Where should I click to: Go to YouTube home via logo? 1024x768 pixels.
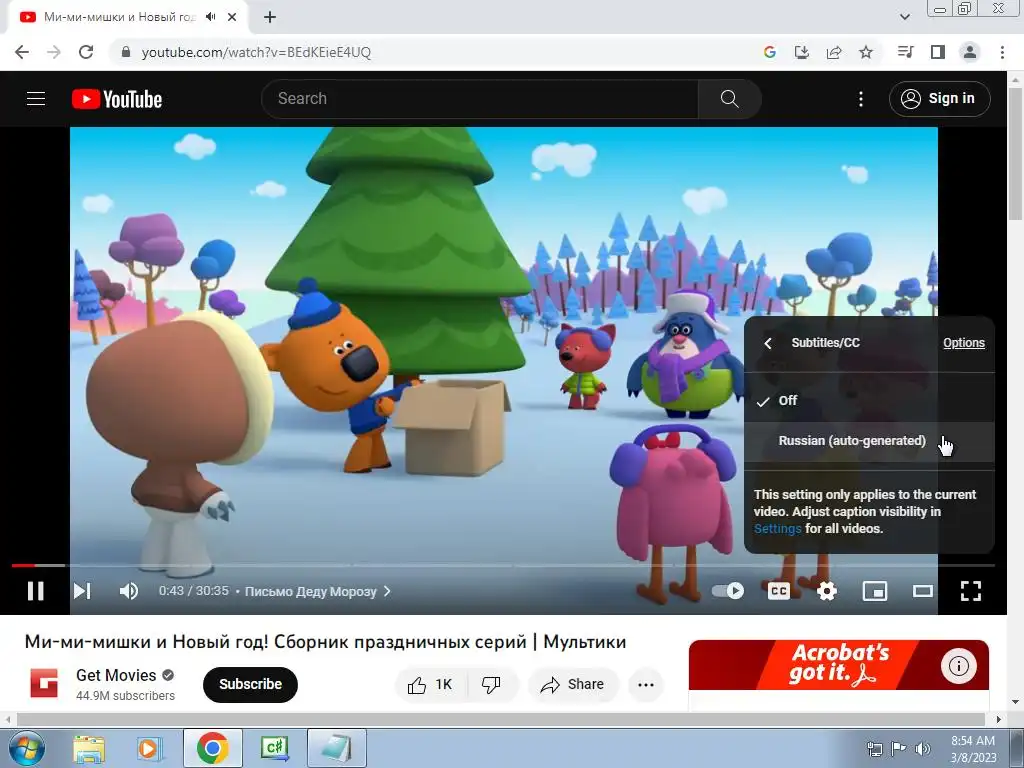tap(117, 99)
